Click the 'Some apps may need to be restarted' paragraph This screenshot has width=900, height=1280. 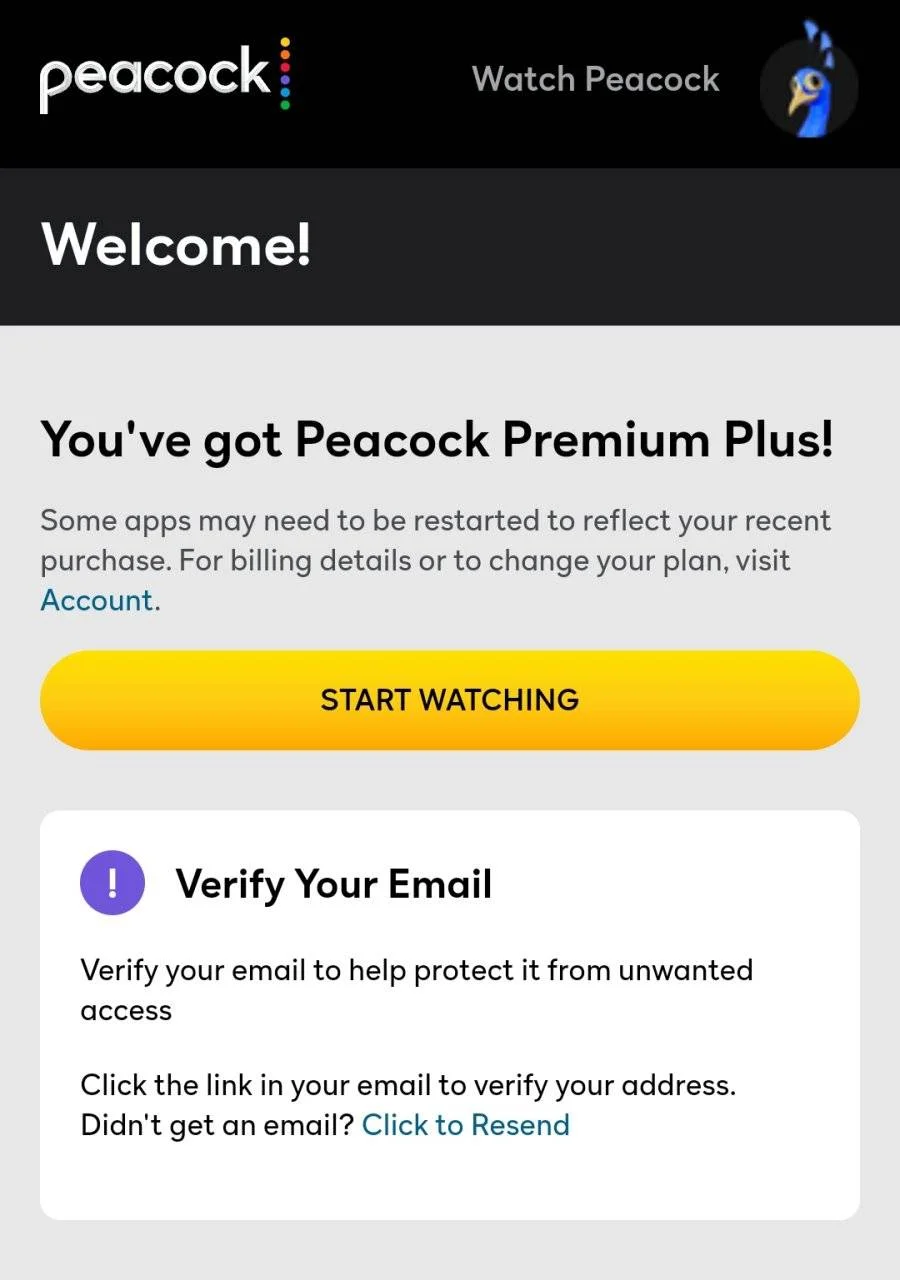coord(436,560)
